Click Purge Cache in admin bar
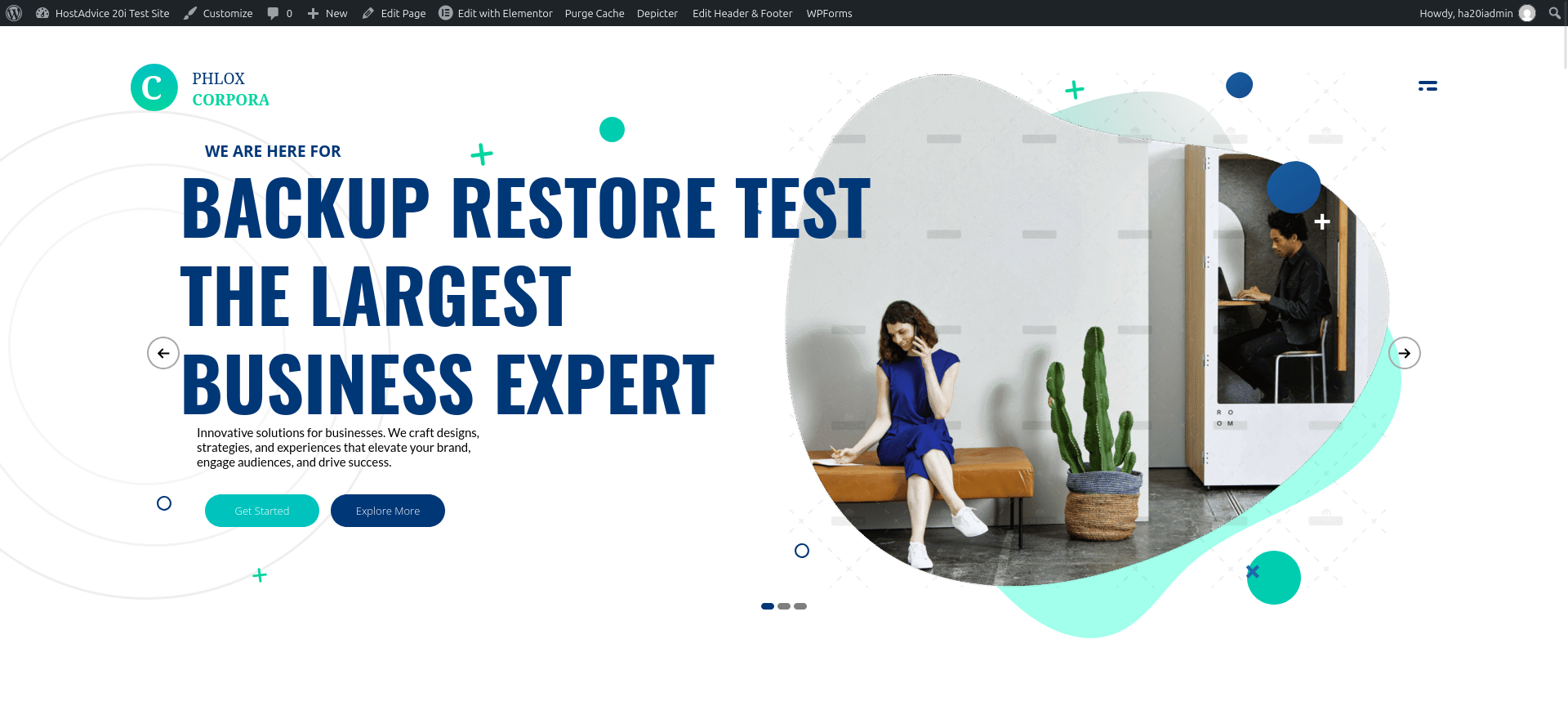Image resolution: width=1568 pixels, height=728 pixels. tap(595, 13)
